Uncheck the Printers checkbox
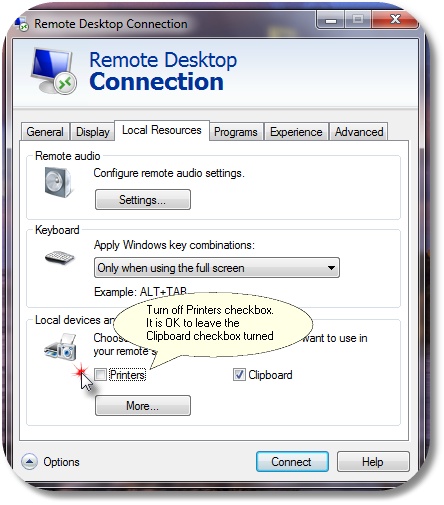 click(x=100, y=375)
